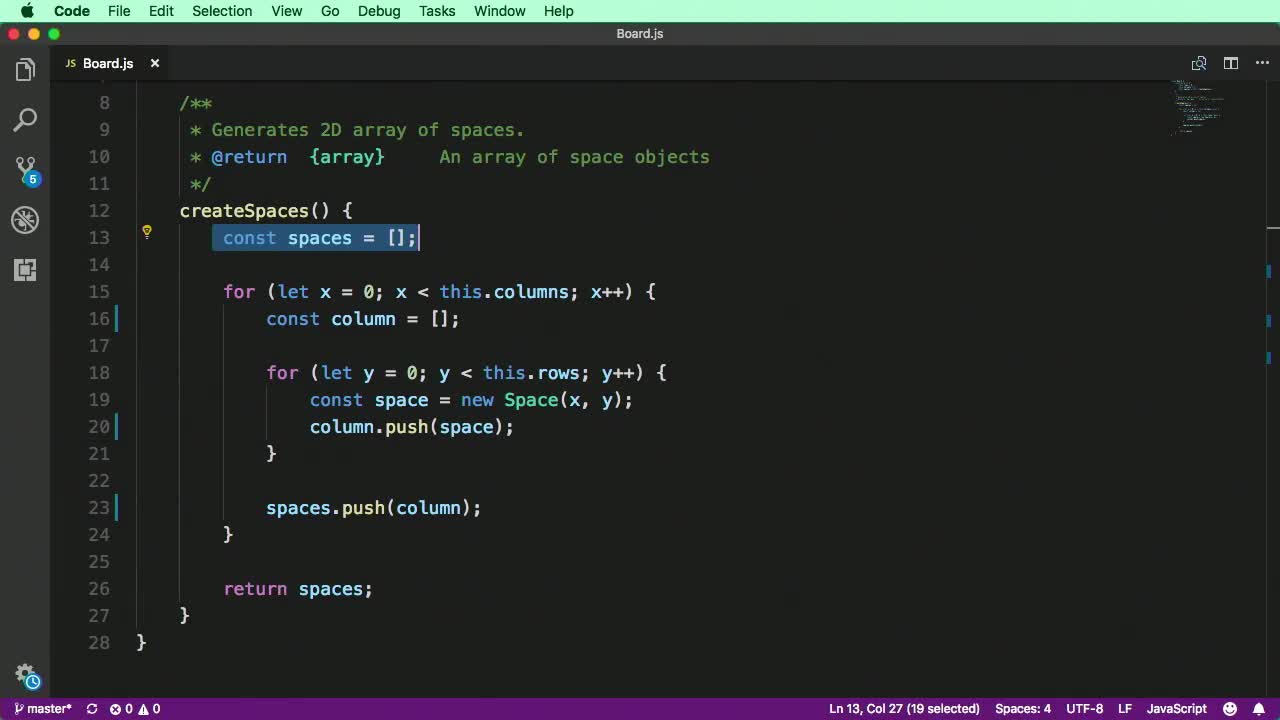The width and height of the screenshot is (1280, 720).
Task: Open the Explorer view in activity bar
Action: tap(25, 70)
